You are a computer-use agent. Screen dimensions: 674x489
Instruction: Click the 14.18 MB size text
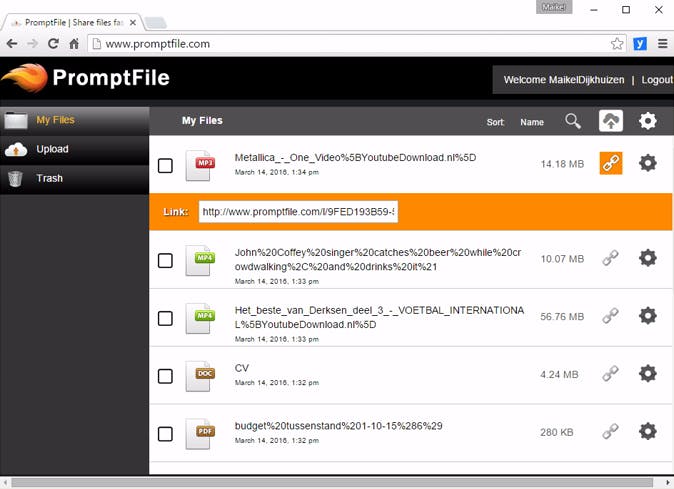pos(562,164)
